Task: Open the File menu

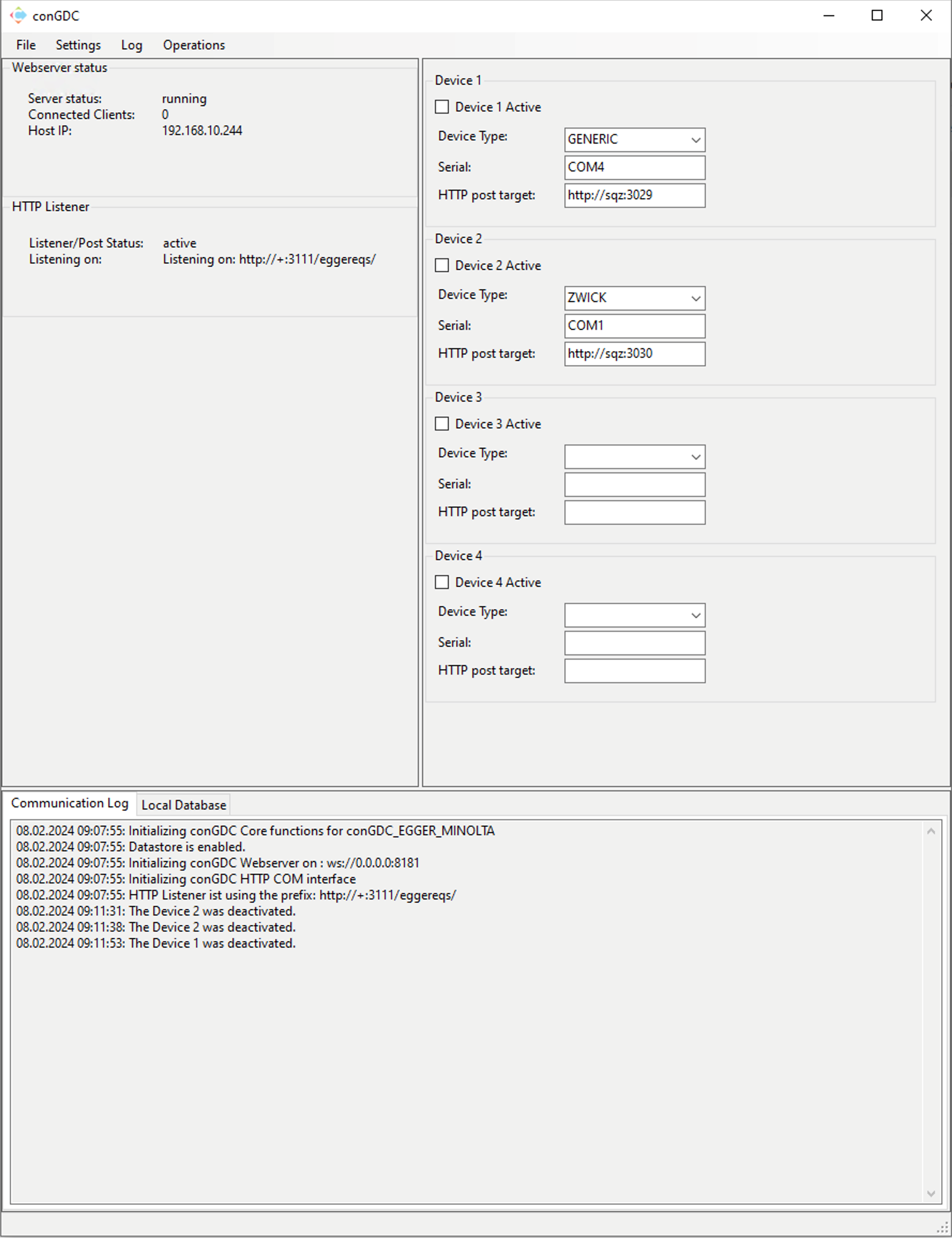Action: [x=26, y=46]
